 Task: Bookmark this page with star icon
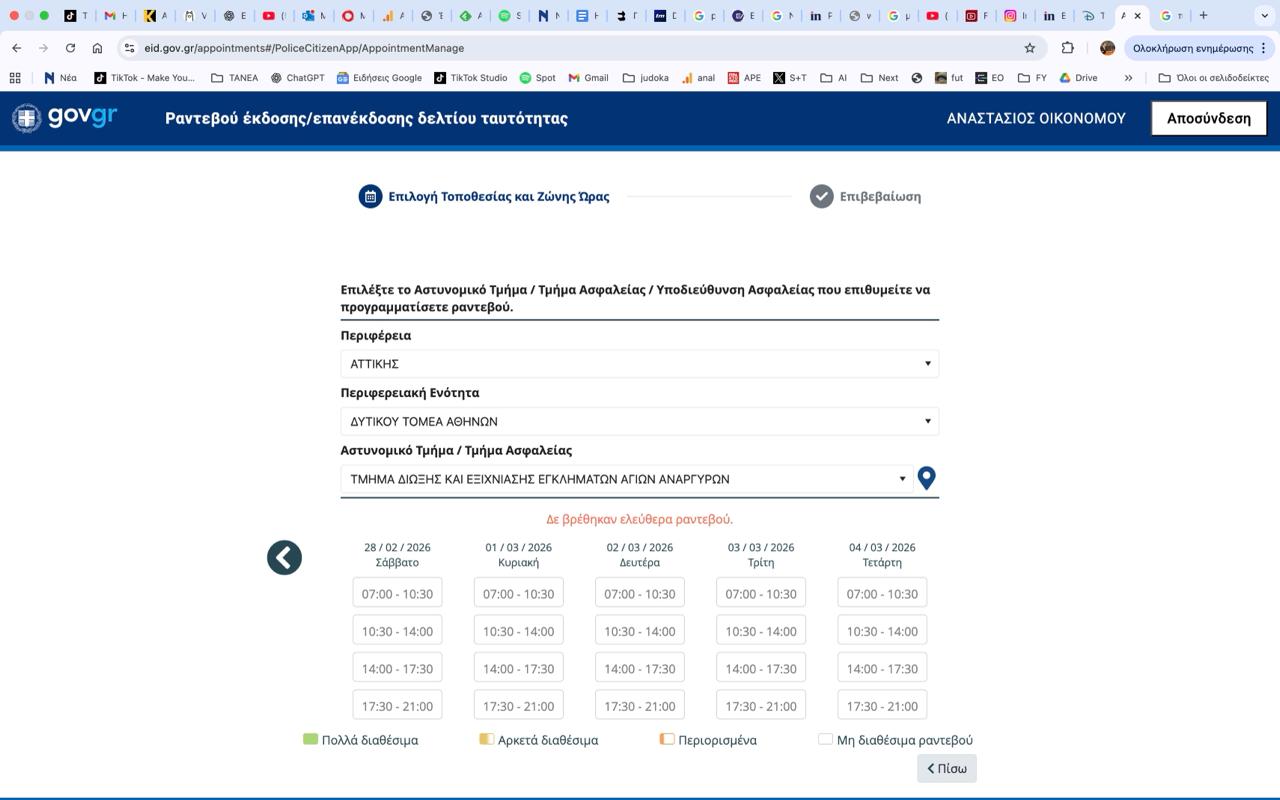1029,48
